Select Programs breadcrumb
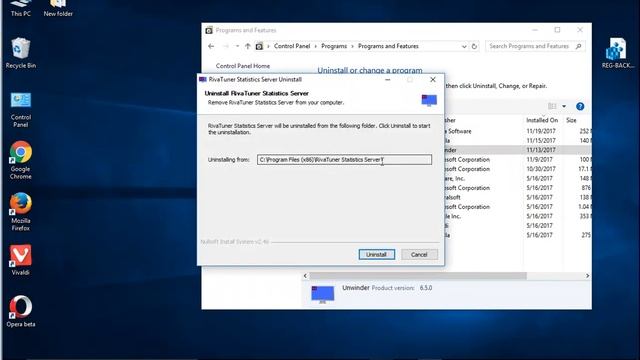Image resolution: width=640 pixels, height=360 pixels. pyautogui.click(x=334, y=46)
